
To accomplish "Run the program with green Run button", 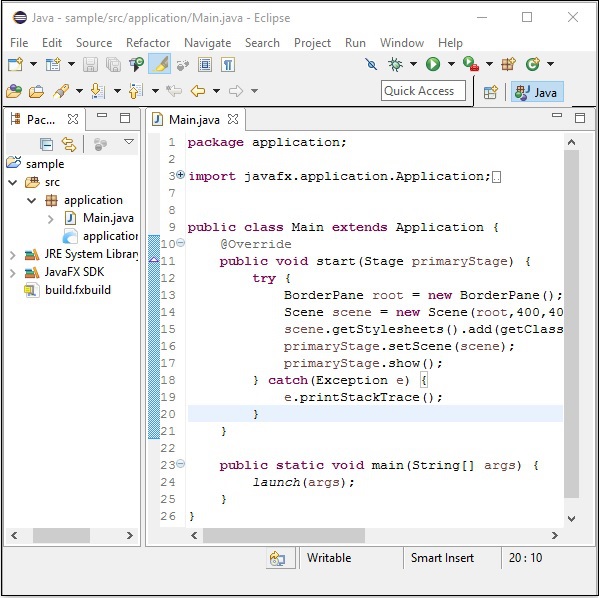I will 433,64.
